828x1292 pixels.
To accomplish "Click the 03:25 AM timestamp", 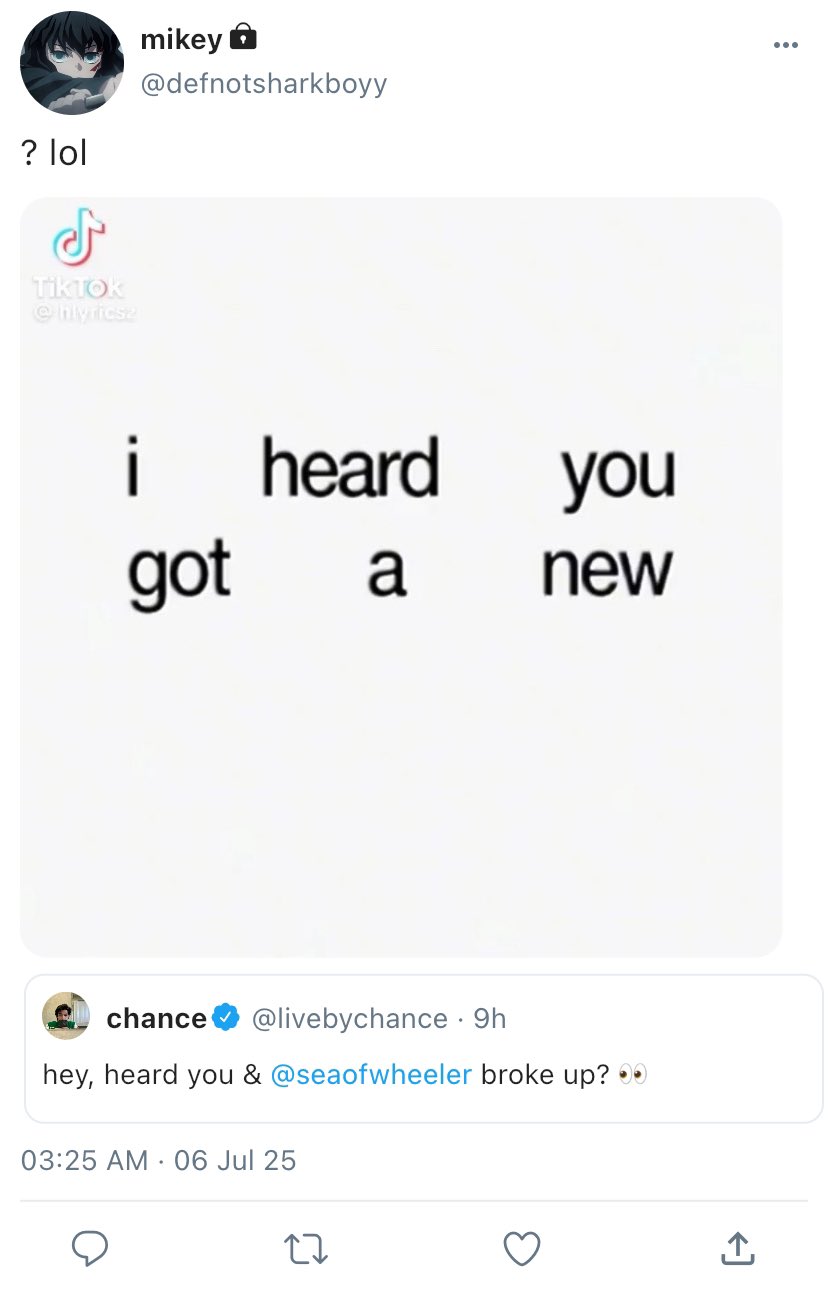I will tap(84, 1160).
